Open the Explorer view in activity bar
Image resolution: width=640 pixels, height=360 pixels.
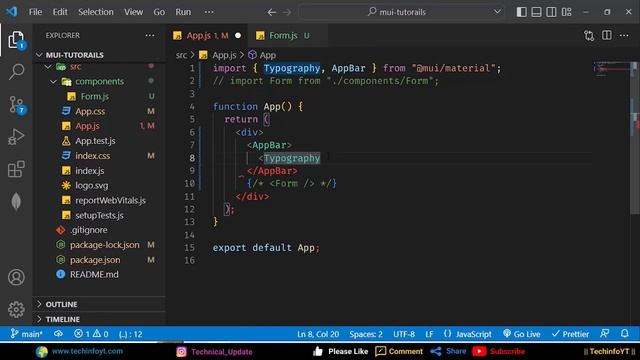coord(16,40)
